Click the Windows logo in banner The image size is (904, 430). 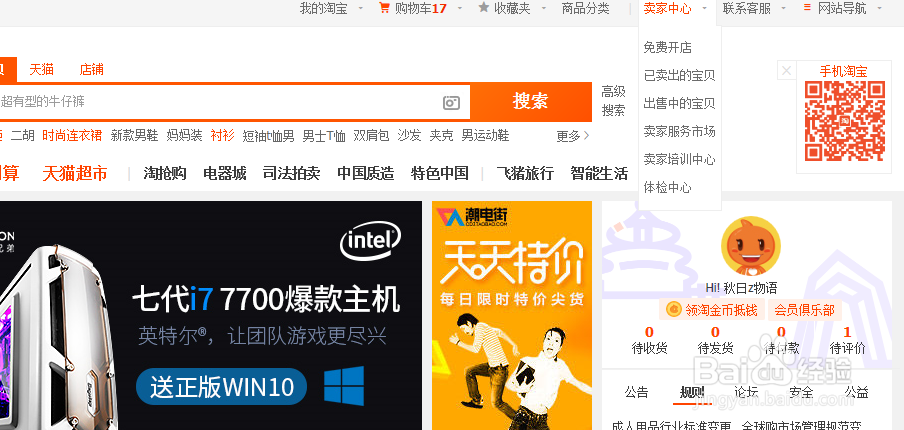(344, 386)
